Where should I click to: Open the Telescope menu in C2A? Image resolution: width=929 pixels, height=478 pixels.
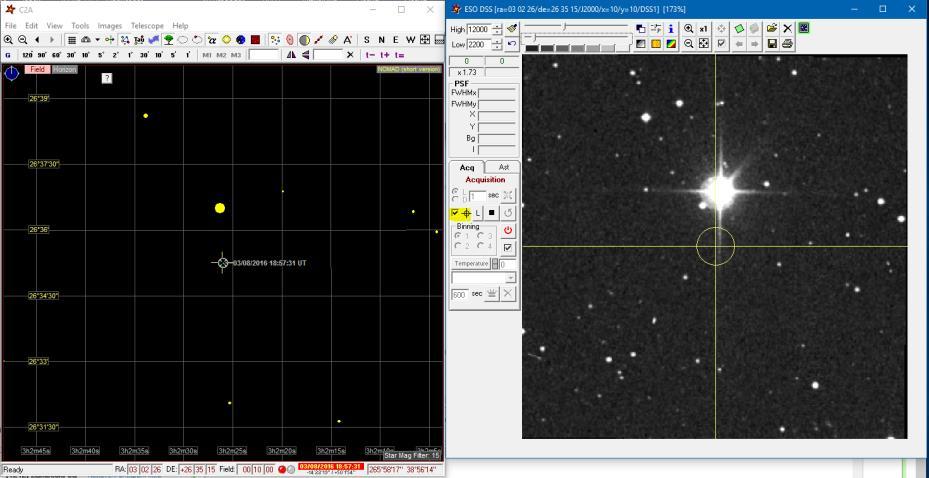[148, 25]
